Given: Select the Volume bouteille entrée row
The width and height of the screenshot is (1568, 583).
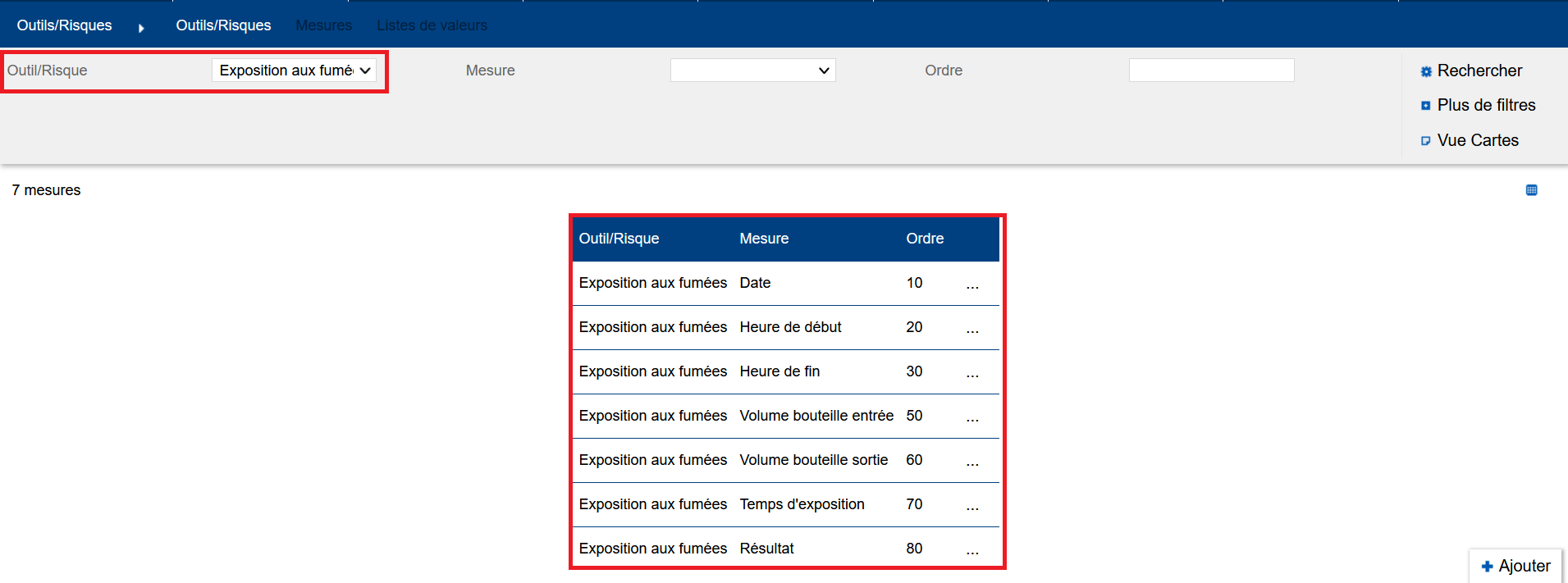Looking at the screenshot, I should (816, 416).
